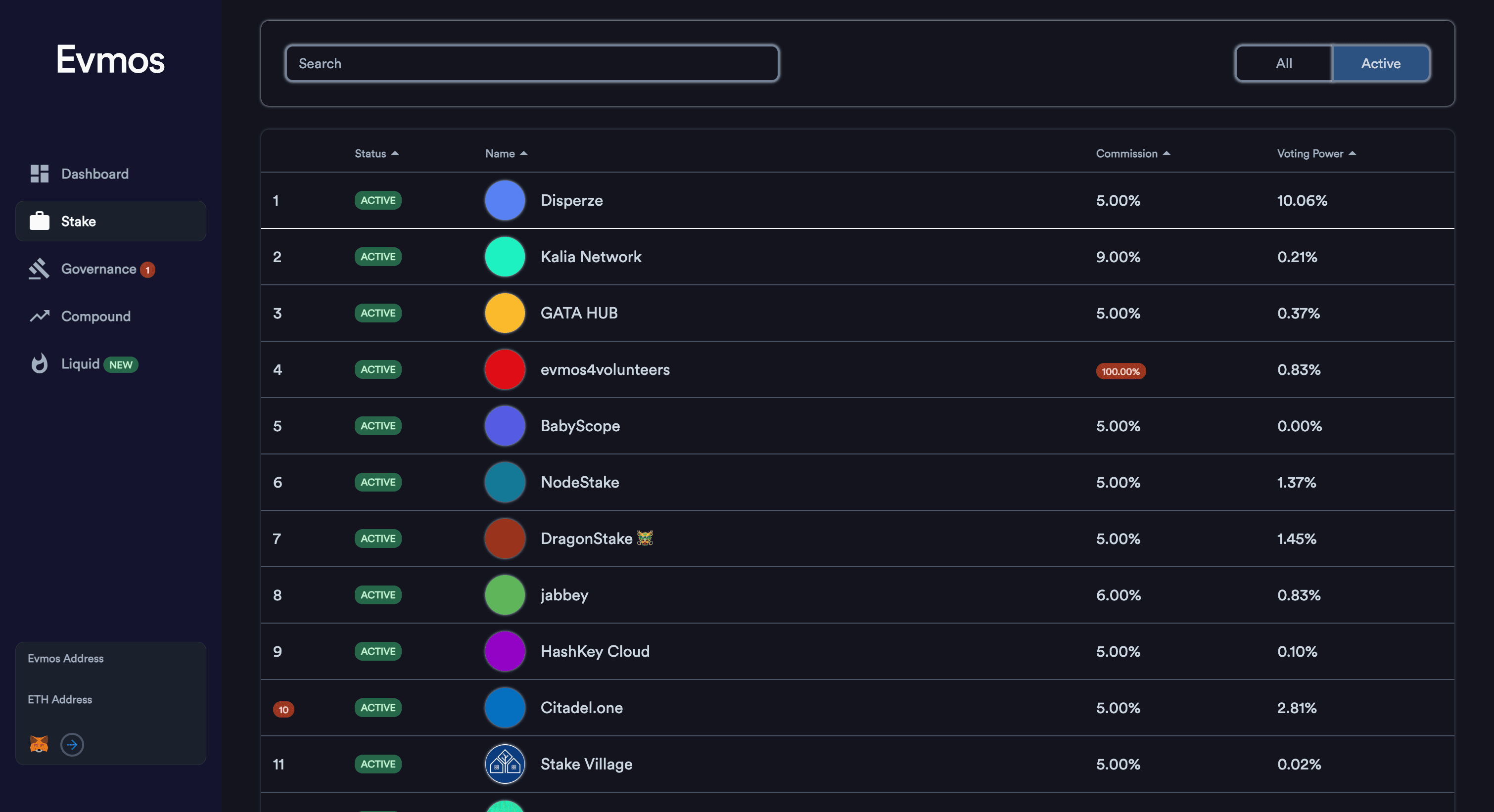Image resolution: width=1494 pixels, height=812 pixels.
Task: Click BabyScope validator name
Action: (580, 425)
